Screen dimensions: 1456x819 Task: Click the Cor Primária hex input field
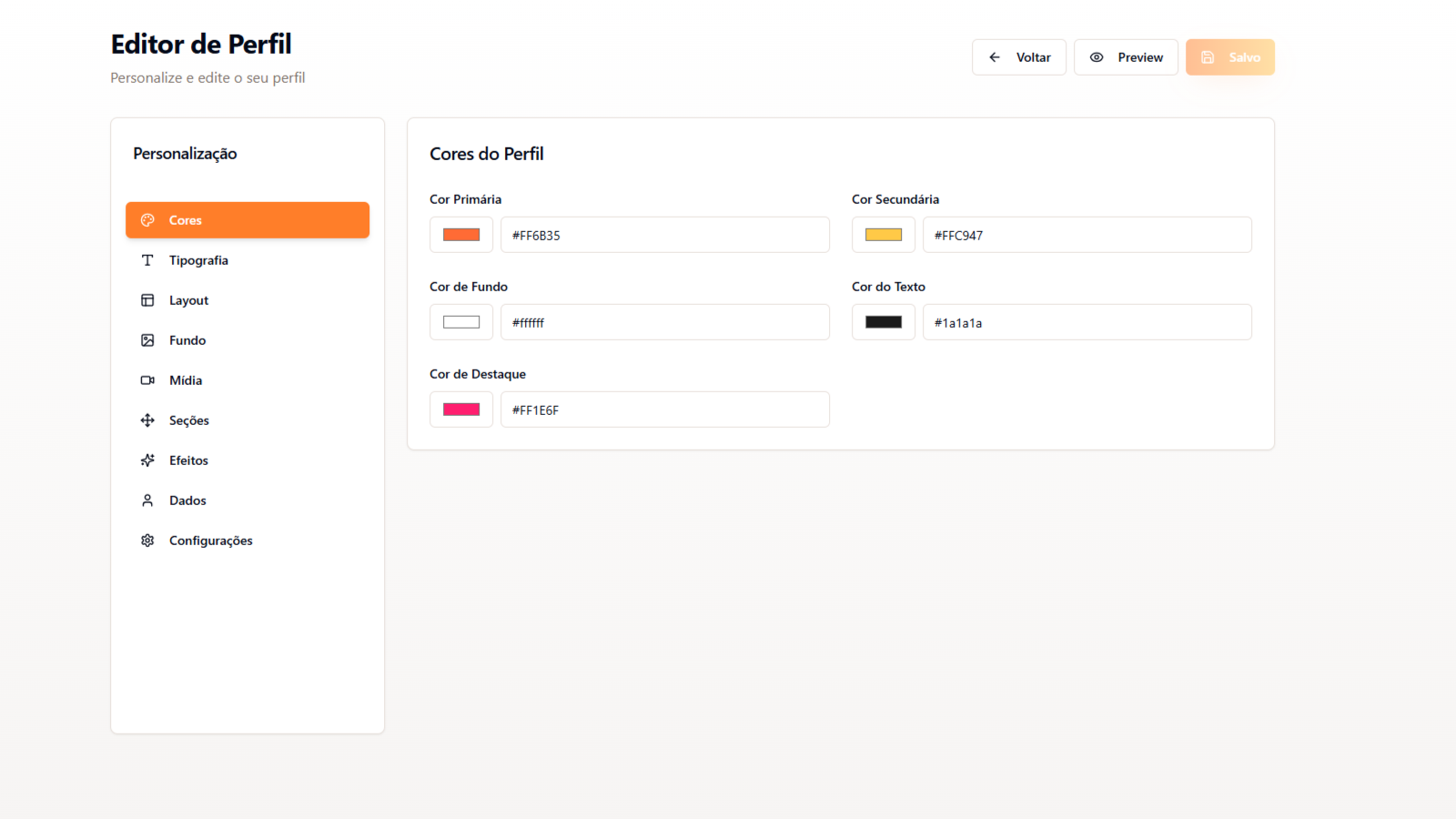point(664,235)
